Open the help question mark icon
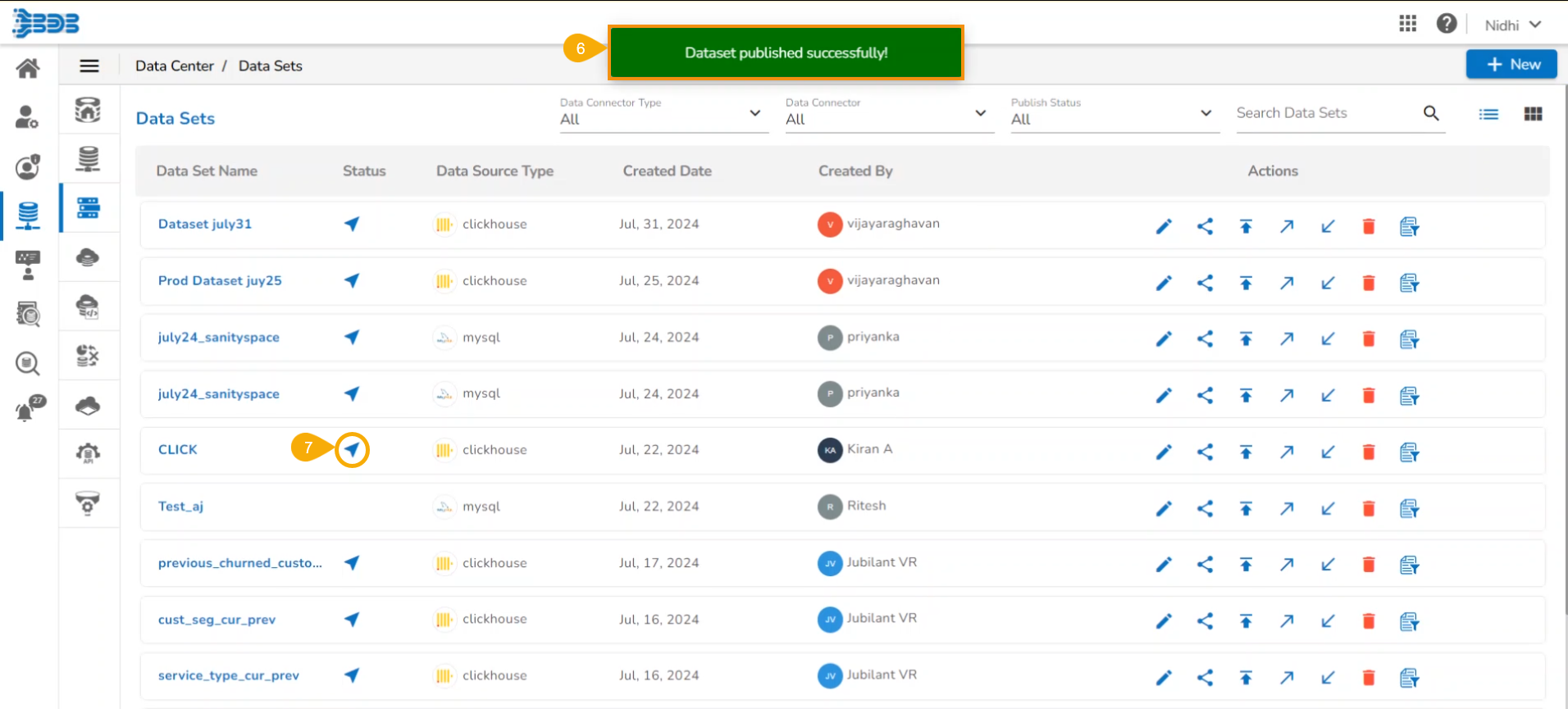This screenshot has height=709, width=1568. pyautogui.click(x=1446, y=24)
